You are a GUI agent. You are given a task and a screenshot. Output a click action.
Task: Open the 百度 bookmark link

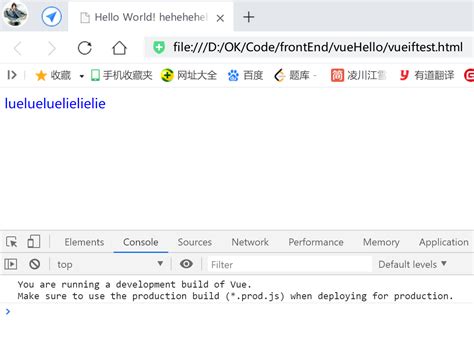[245, 75]
